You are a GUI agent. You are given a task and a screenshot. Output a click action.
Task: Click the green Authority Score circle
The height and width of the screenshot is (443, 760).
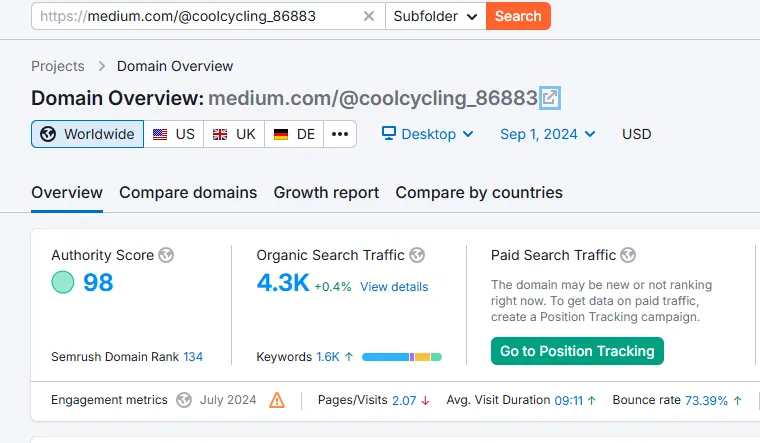[63, 282]
